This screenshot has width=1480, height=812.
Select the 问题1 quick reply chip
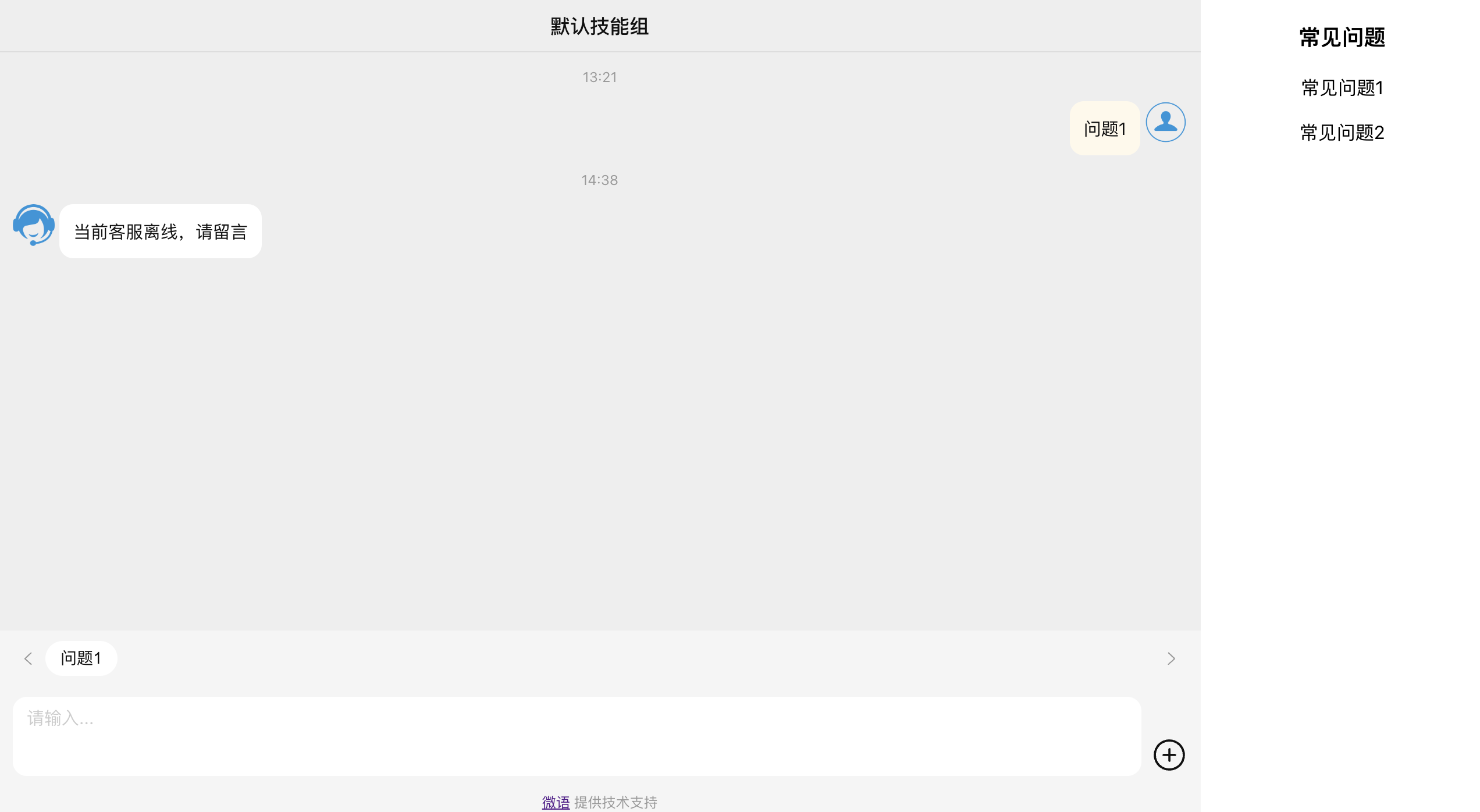(x=81, y=658)
